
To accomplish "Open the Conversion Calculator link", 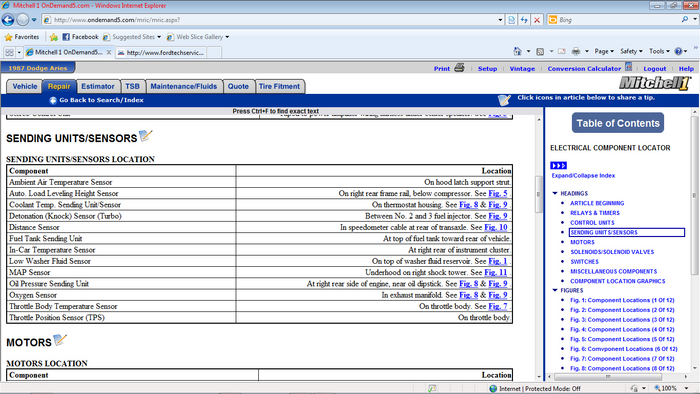I will [x=584, y=69].
